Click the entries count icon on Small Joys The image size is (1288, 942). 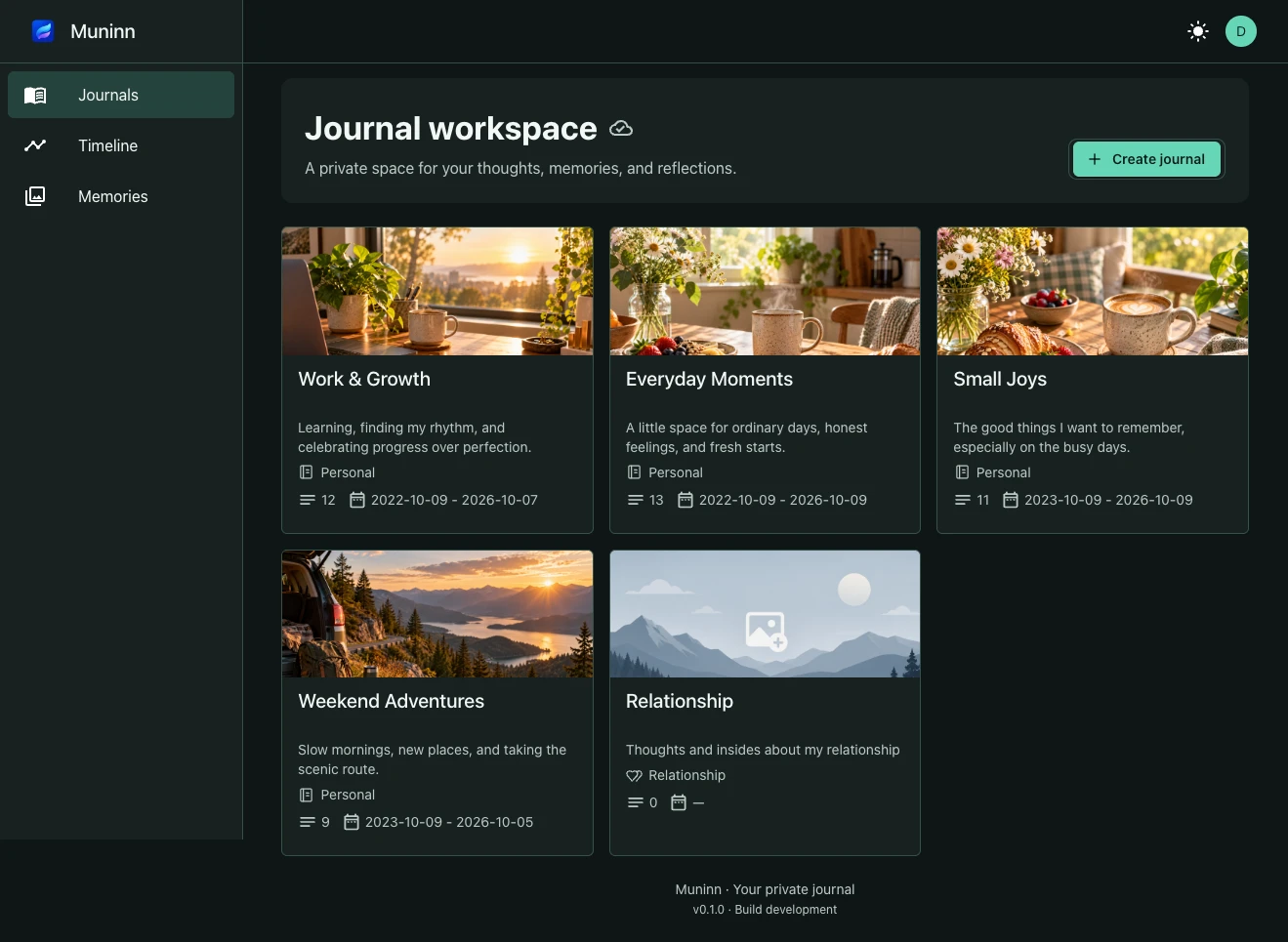click(x=962, y=500)
